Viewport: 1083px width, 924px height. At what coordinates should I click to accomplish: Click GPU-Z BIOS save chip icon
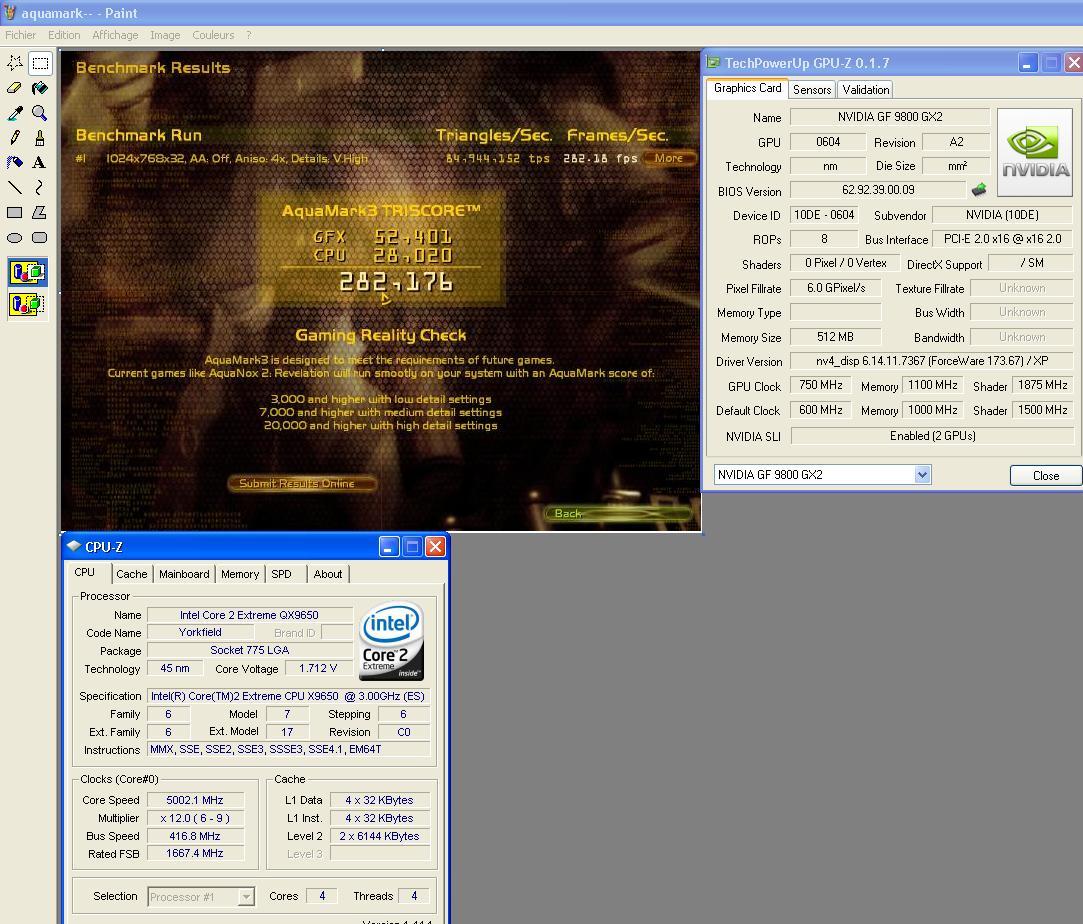[979, 189]
